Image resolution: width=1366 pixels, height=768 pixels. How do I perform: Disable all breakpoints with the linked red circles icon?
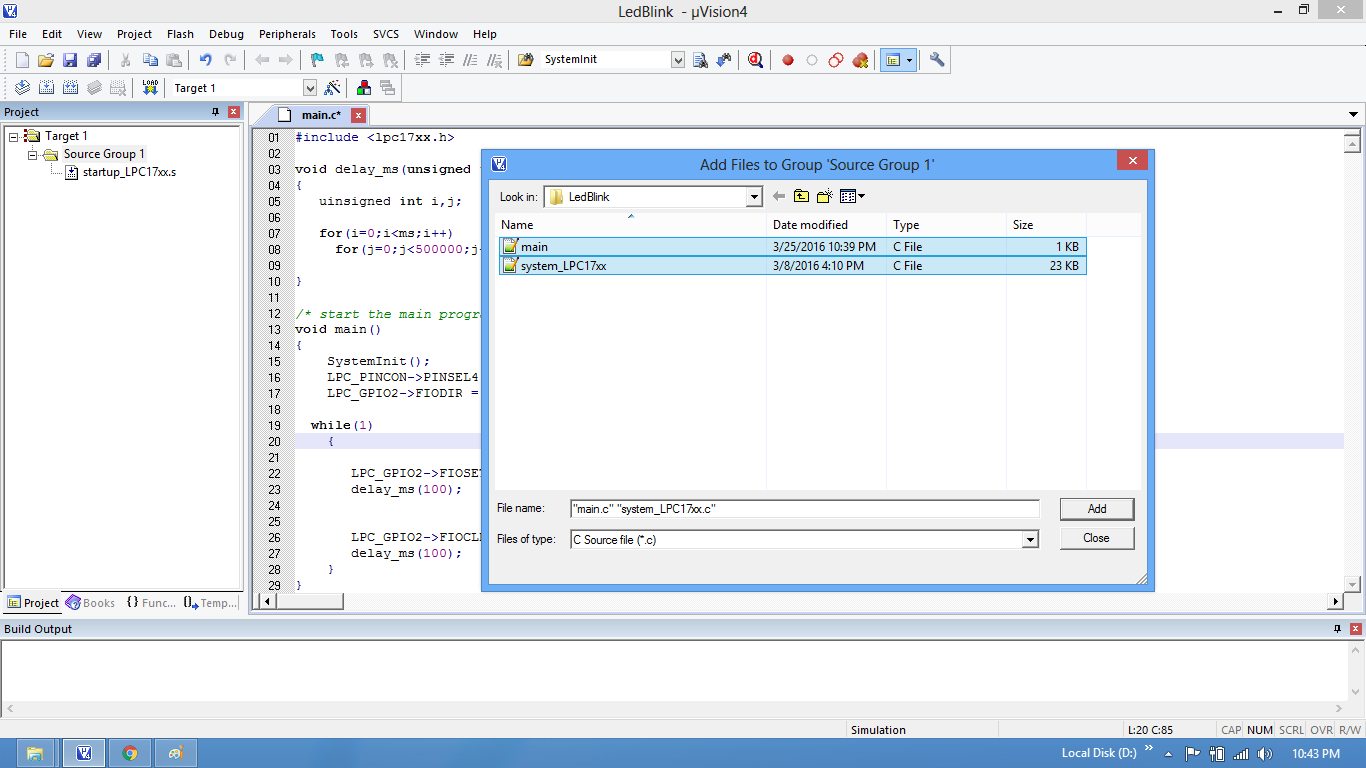click(x=836, y=60)
